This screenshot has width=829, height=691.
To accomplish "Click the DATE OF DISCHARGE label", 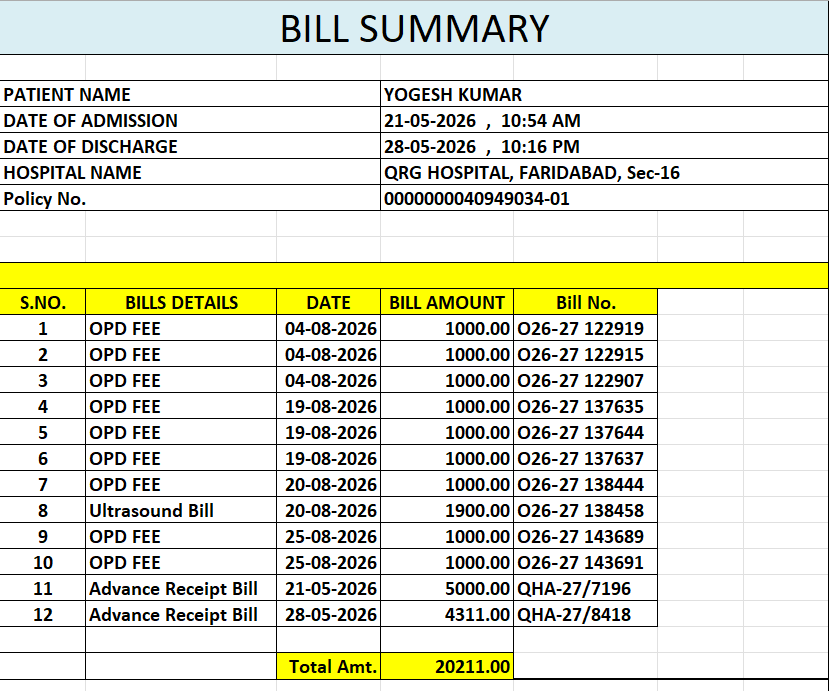I will 190,146.
